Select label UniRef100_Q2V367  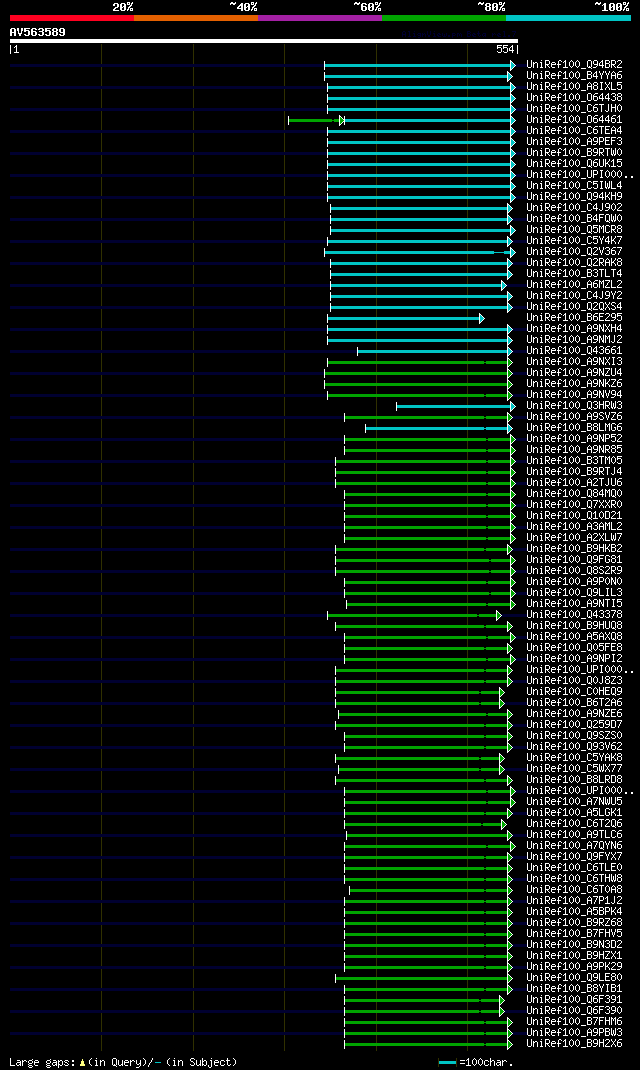pyautogui.click(x=574, y=251)
